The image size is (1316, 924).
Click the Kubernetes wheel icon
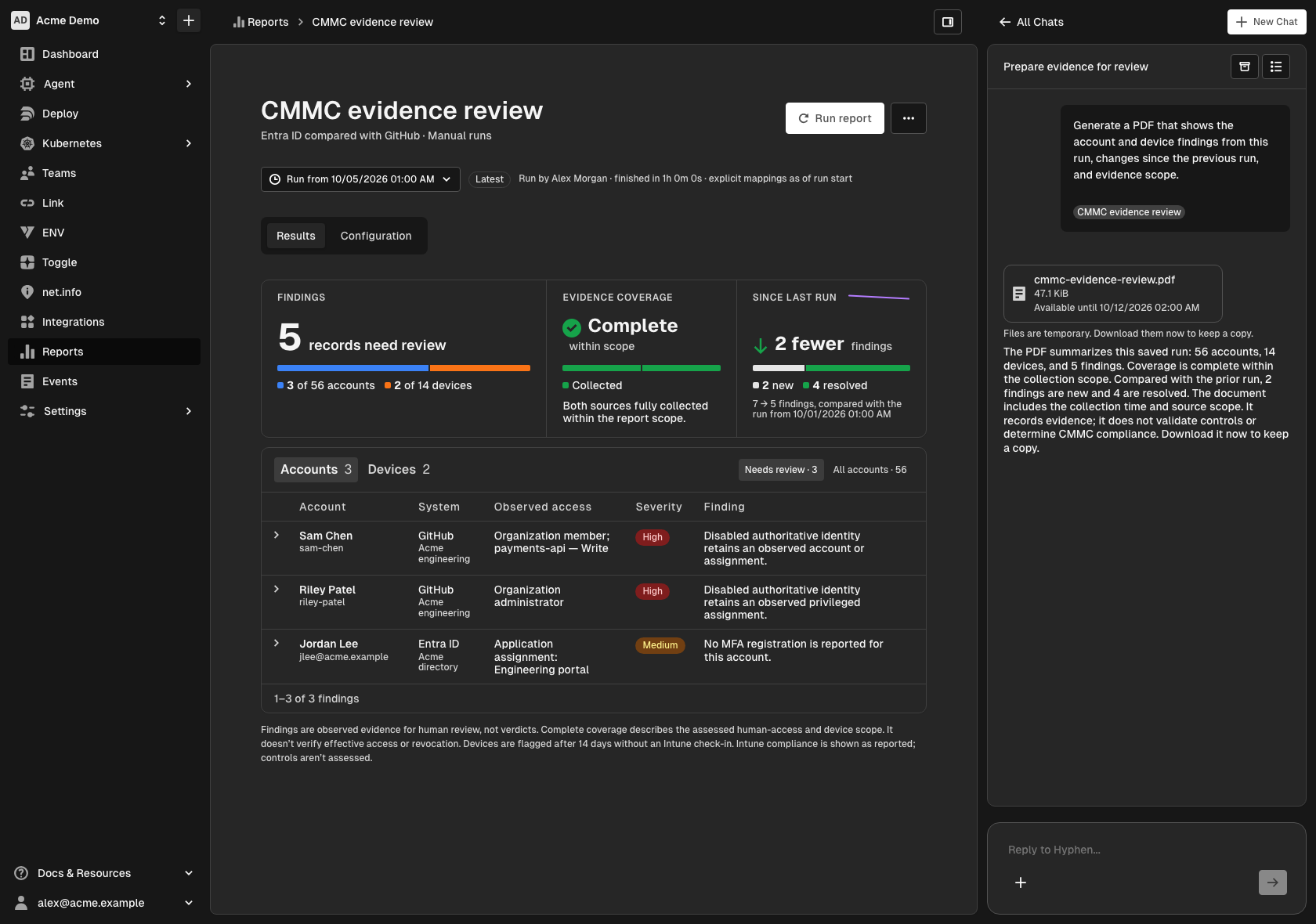[x=27, y=143]
